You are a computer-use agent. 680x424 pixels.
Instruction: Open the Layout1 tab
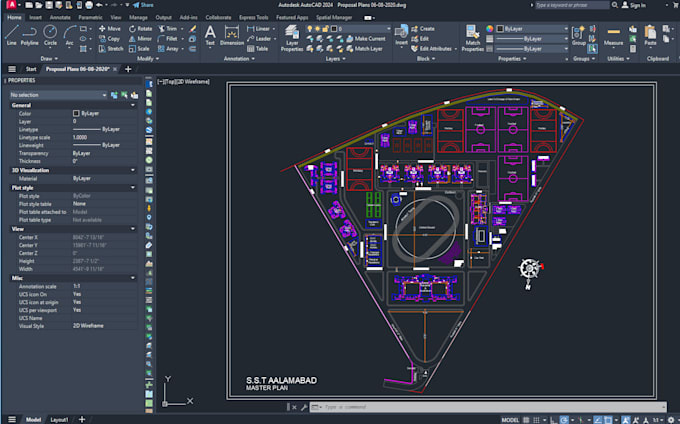click(x=59, y=420)
